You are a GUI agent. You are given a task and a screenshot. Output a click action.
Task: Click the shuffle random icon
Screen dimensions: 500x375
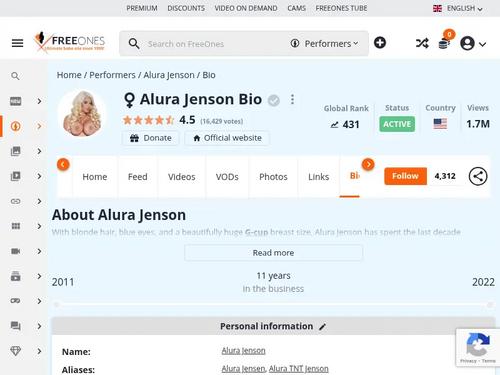click(422, 43)
